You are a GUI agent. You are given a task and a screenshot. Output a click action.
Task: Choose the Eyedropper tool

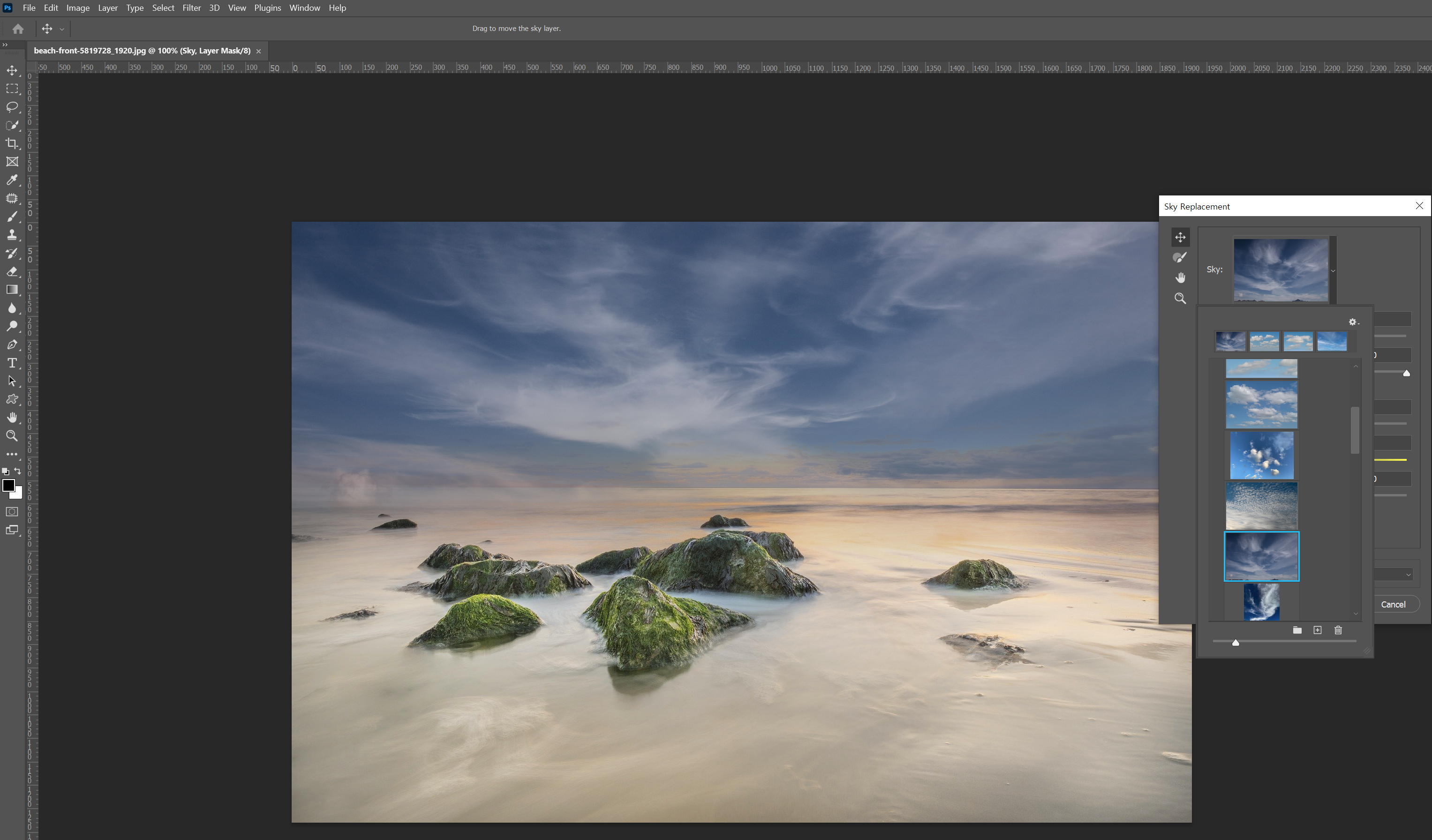point(12,180)
